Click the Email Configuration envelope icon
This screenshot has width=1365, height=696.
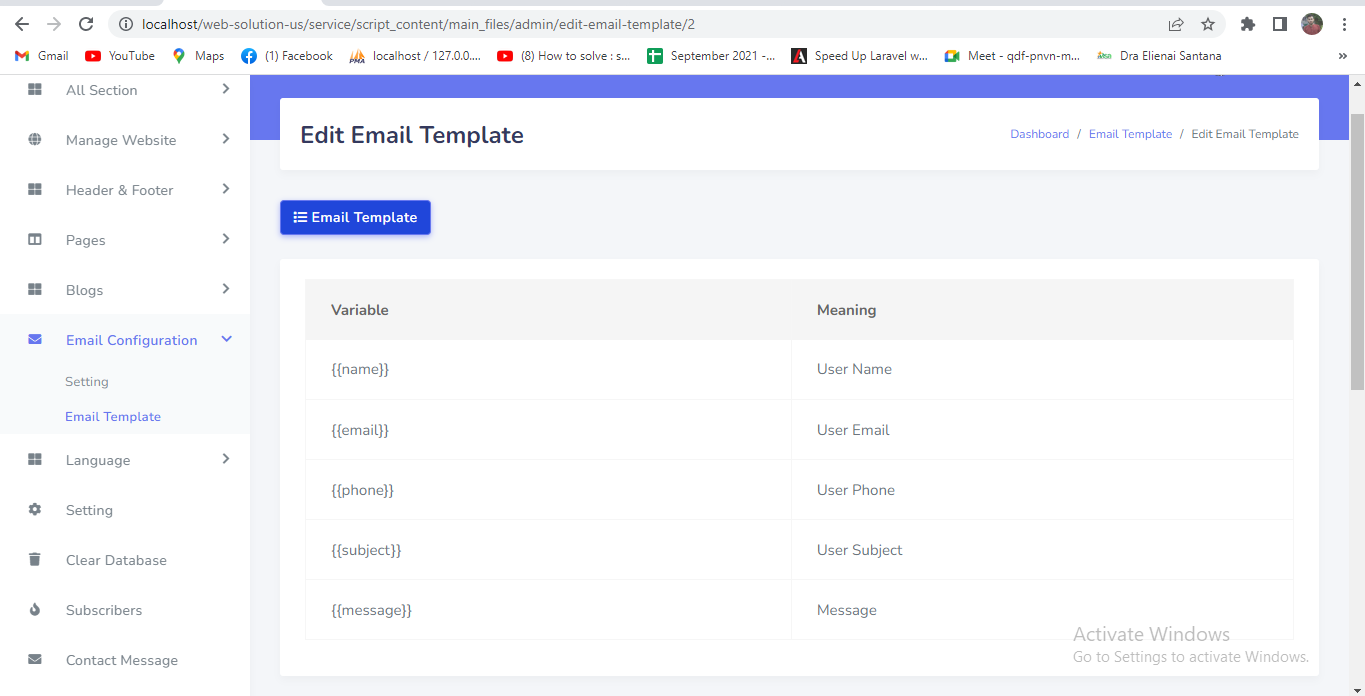click(x=35, y=340)
